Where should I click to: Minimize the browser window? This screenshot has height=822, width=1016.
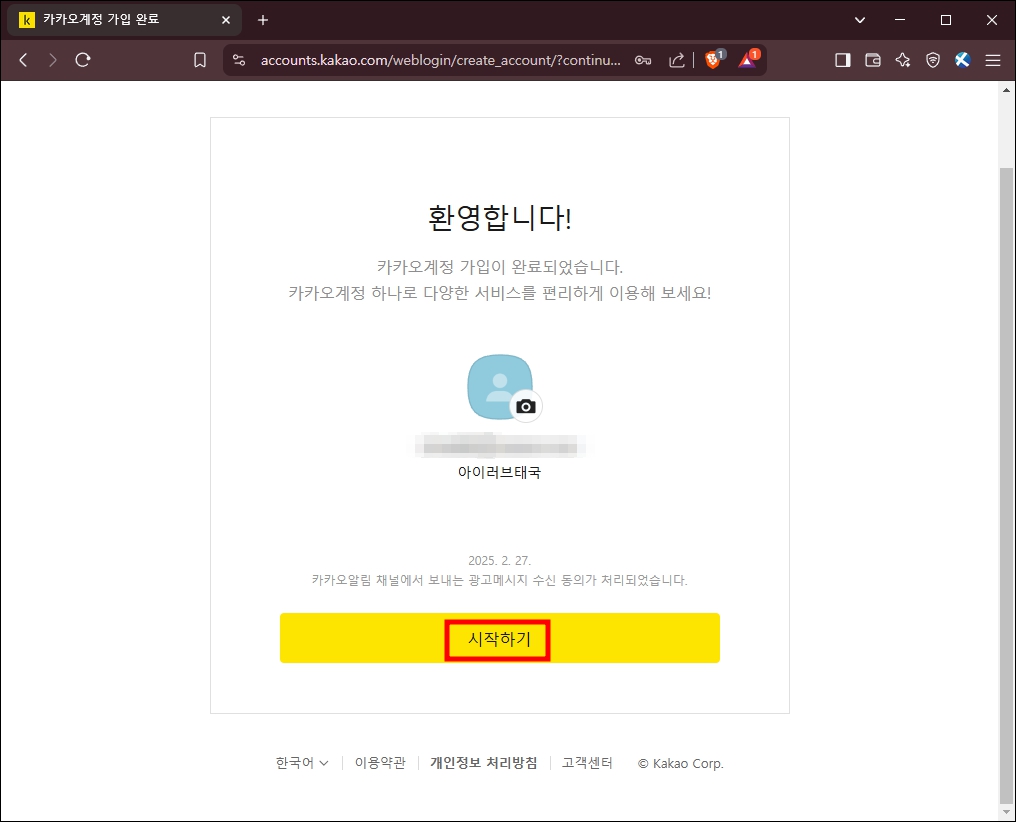[899, 20]
